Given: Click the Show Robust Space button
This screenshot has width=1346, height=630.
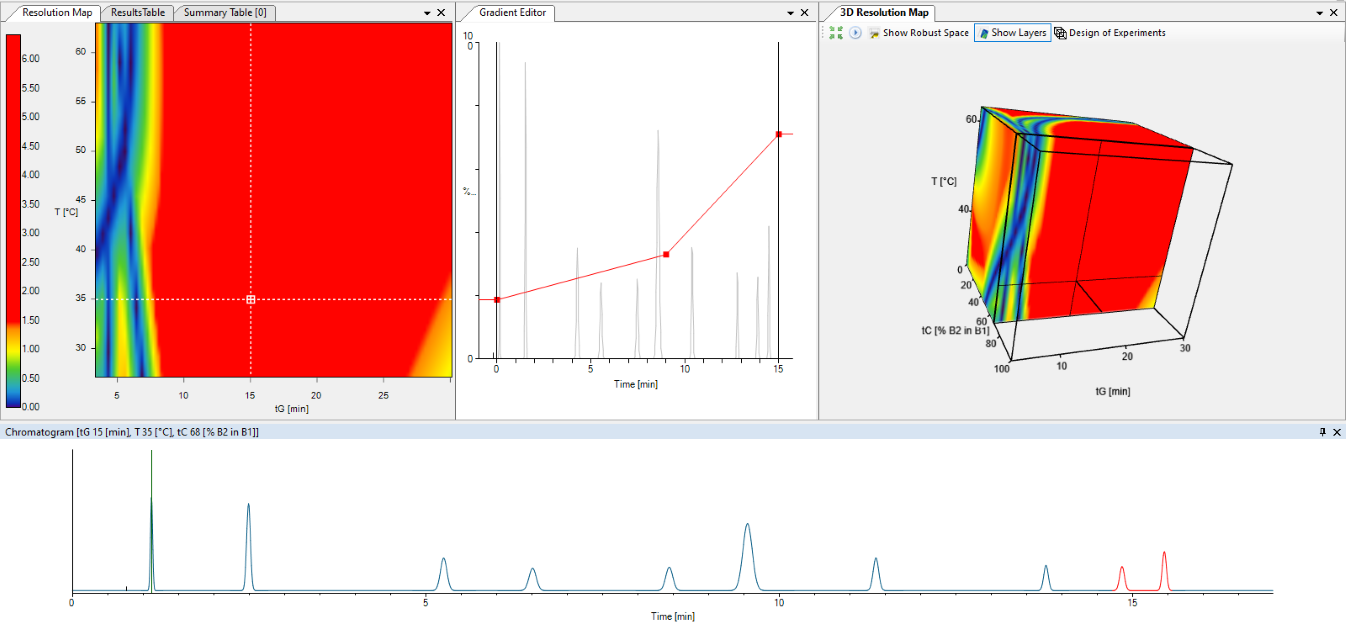Looking at the screenshot, I should [x=917, y=32].
